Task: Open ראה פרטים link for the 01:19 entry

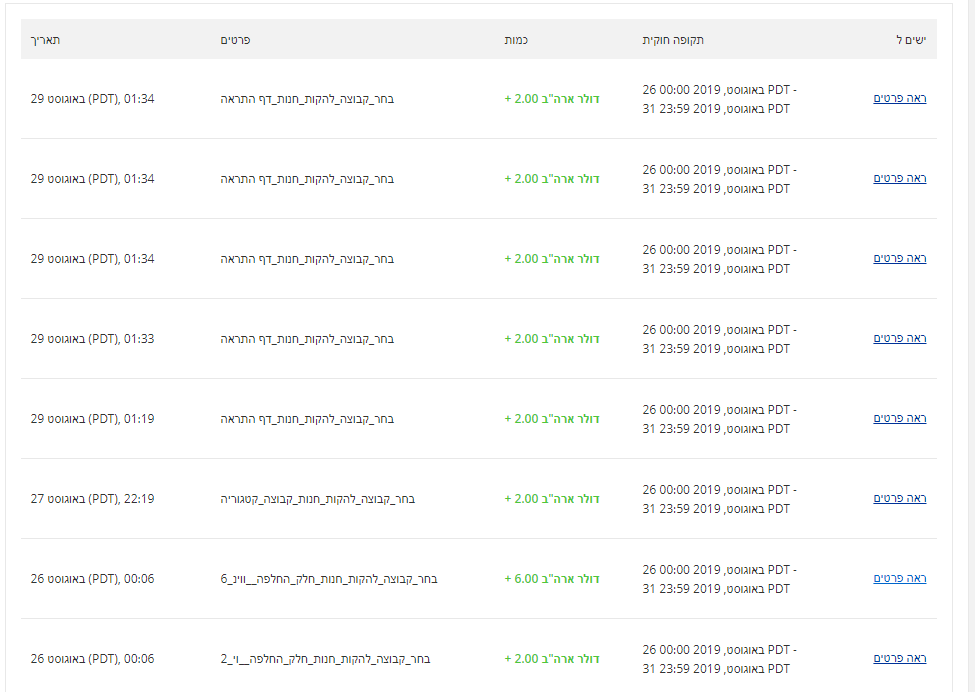Action: (900, 418)
